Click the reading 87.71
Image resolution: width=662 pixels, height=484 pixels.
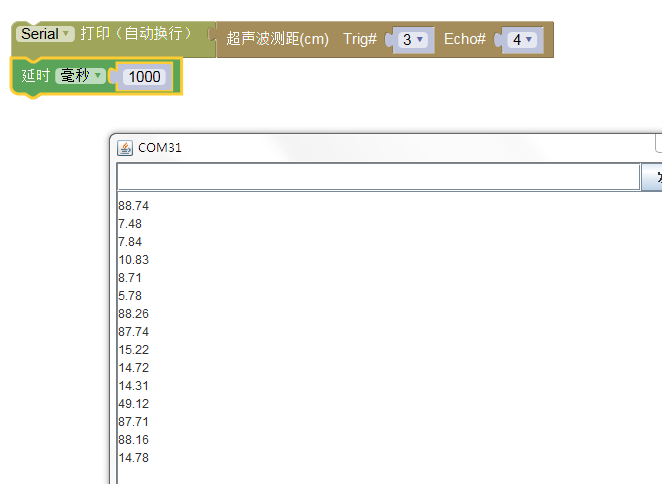(133, 421)
